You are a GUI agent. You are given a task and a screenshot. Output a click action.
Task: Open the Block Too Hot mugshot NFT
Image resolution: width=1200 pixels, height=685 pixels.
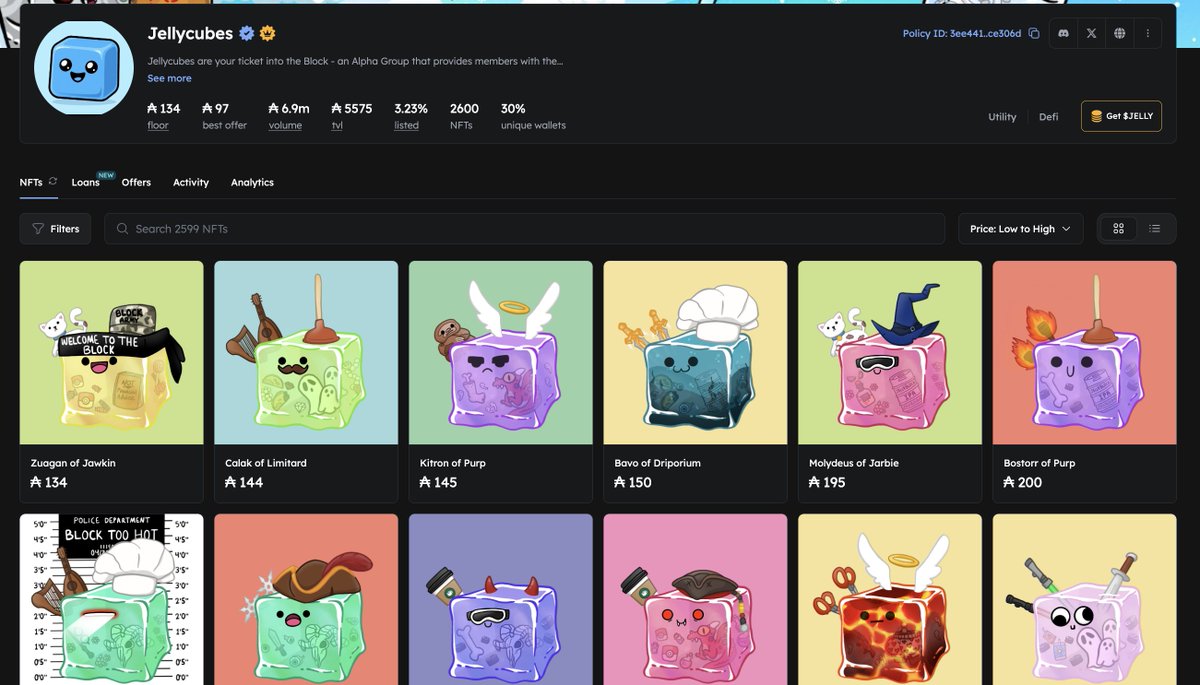111,599
